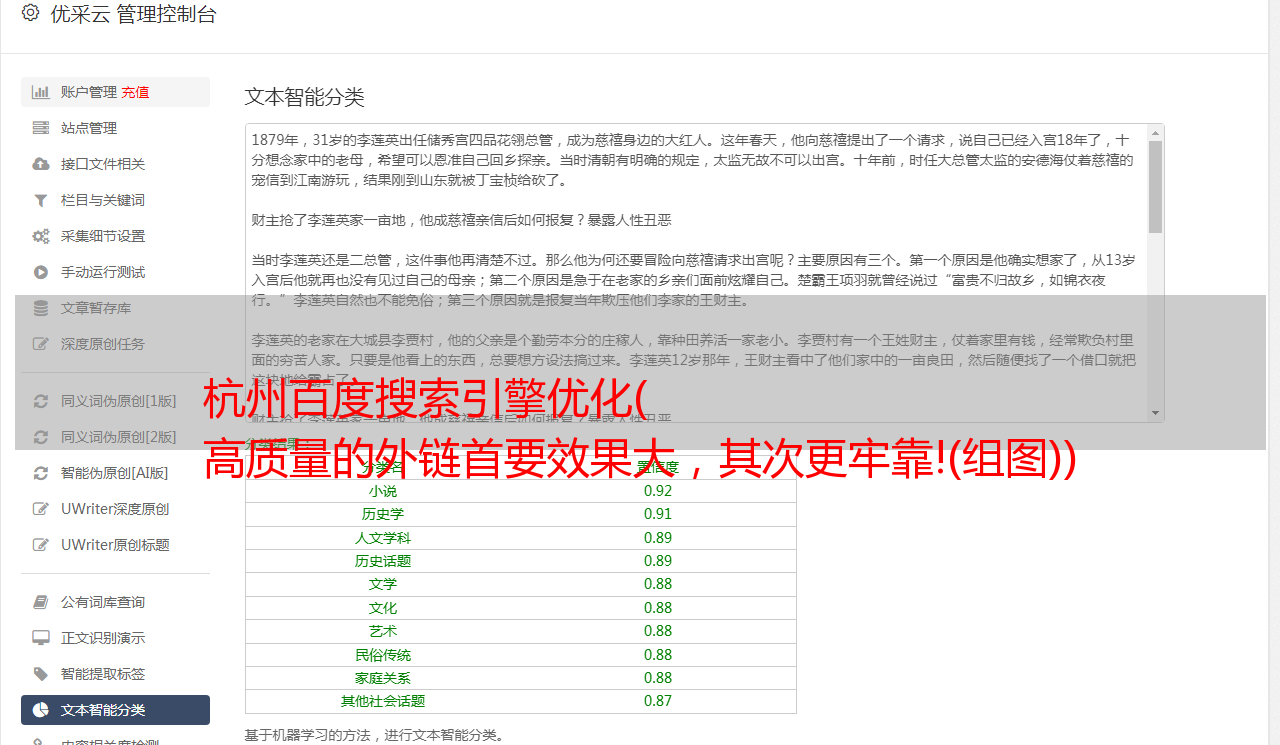Click the 家庭关系 category cell
Viewport: 1280px width, 745px height.
click(383, 678)
